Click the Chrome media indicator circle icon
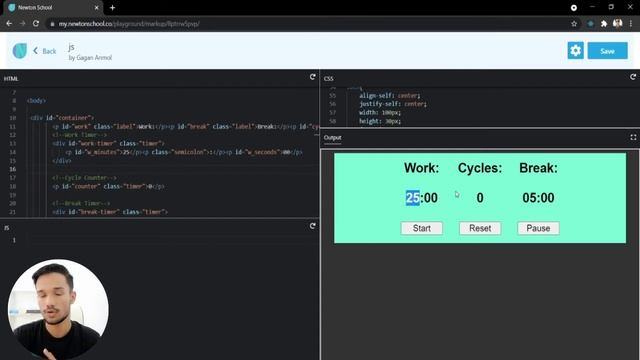The height and width of the screenshot is (360, 640). pyautogui.click(x=574, y=7)
